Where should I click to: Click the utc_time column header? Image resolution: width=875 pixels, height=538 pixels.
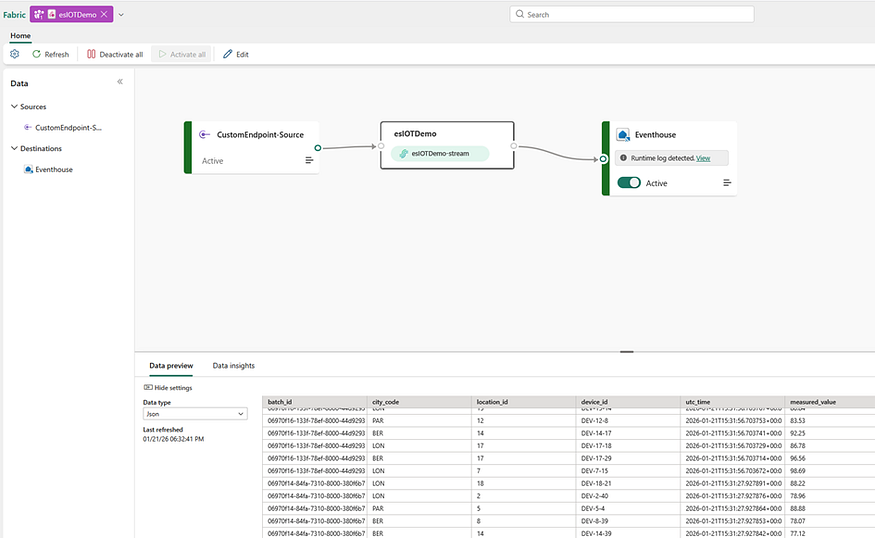pyautogui.click(x=732, y=402)
